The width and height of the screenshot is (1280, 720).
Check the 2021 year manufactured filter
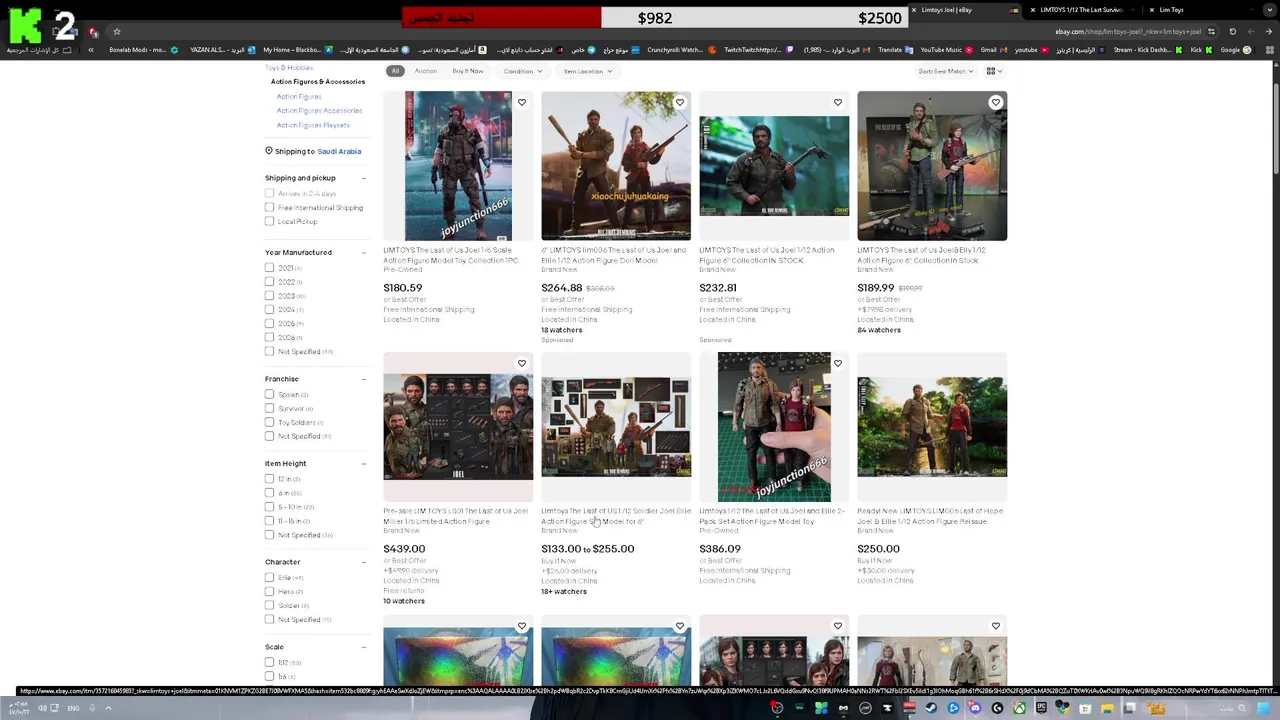pyautogui.click(x=269, y=268)
